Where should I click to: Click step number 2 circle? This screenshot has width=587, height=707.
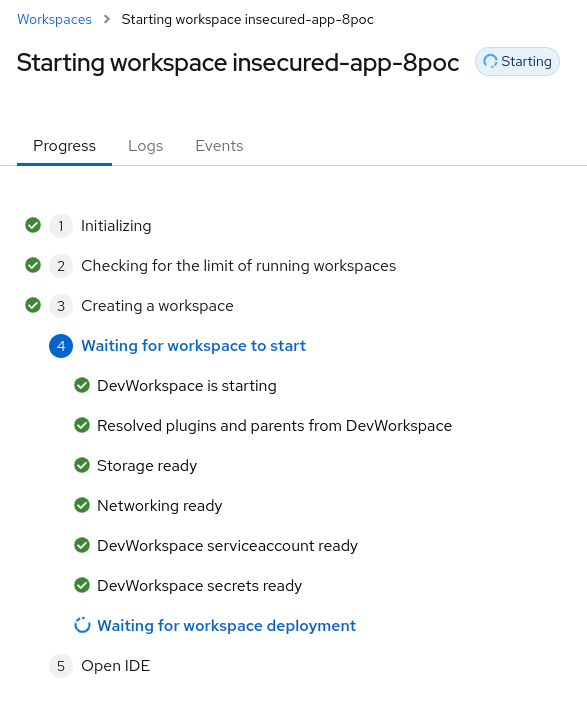coord(61,266)
